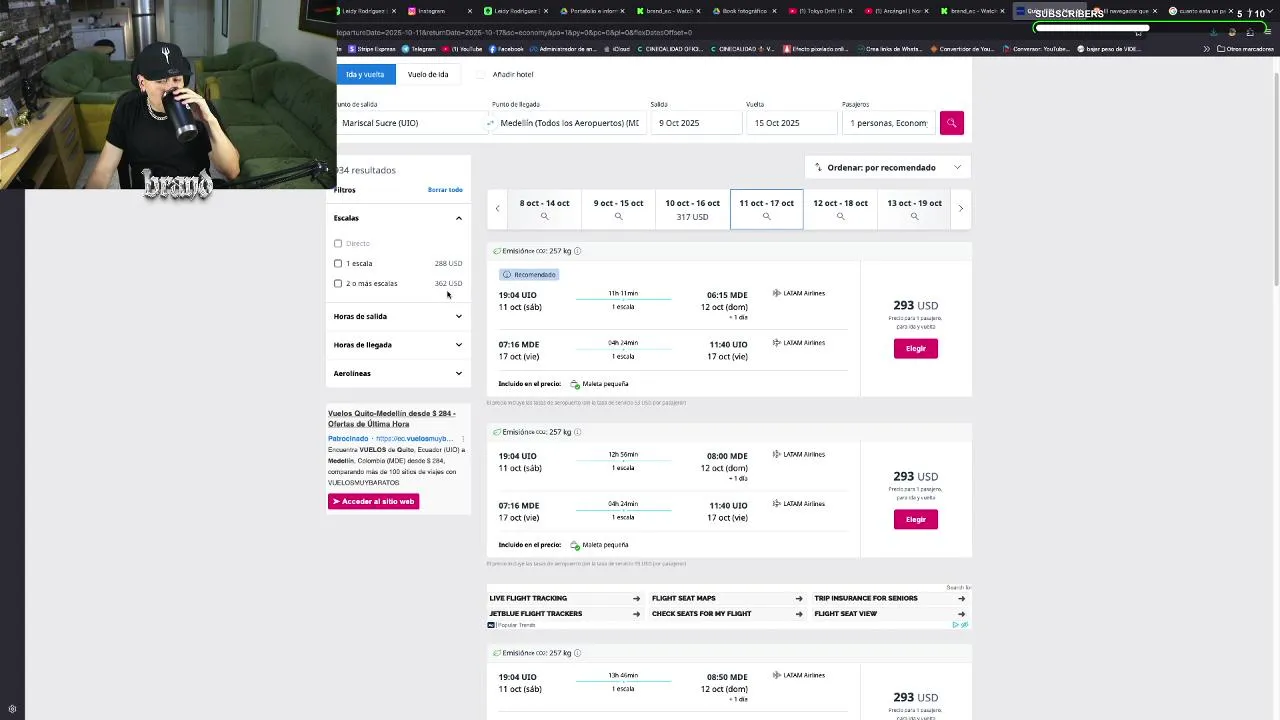1280x720 pixels.
Task: Click the settings gear in bottom-left corner
Action: [12, 709]
